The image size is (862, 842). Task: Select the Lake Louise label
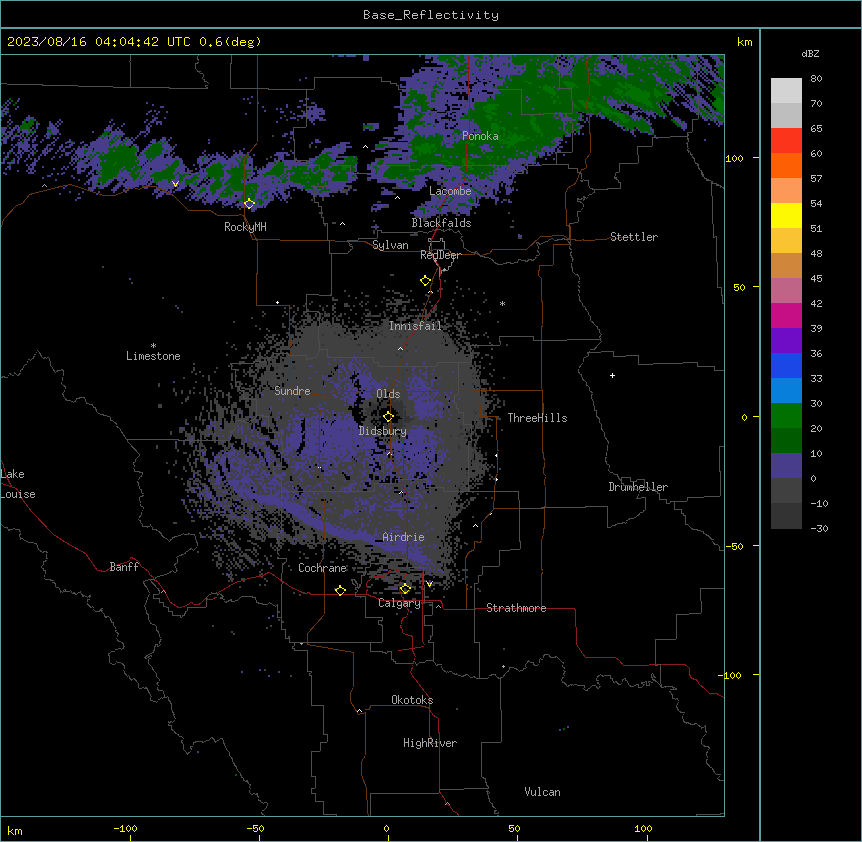pos(18,484)
